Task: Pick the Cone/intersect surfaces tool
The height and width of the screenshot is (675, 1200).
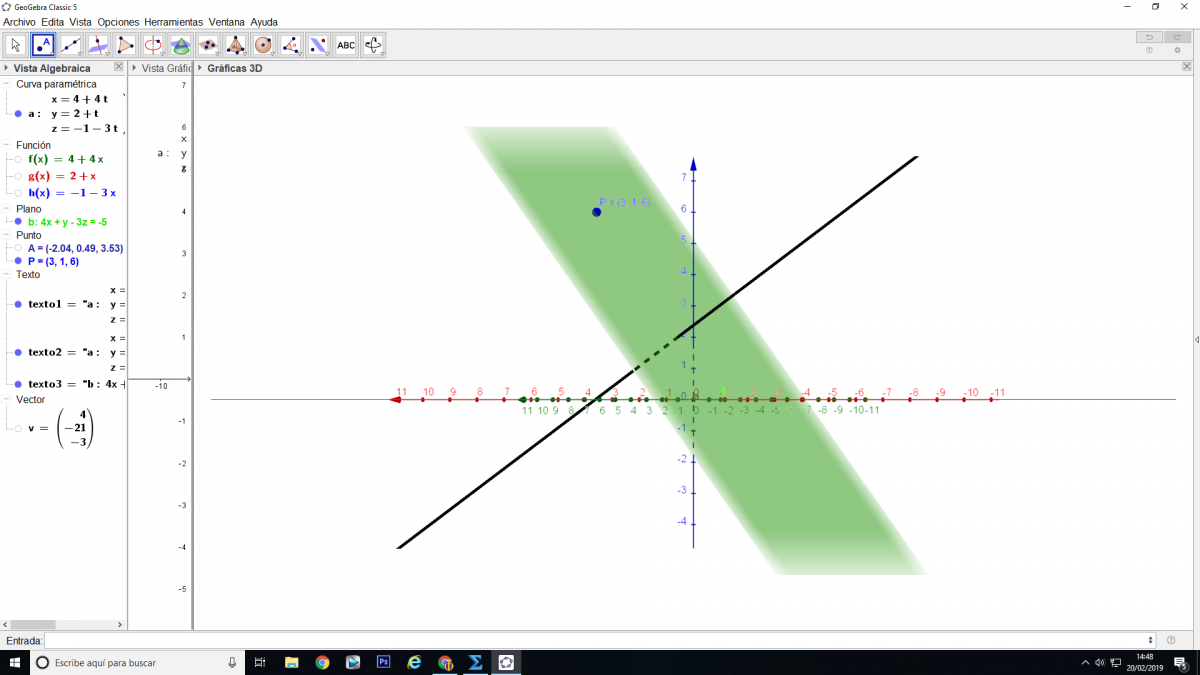Action: [180, 45]
